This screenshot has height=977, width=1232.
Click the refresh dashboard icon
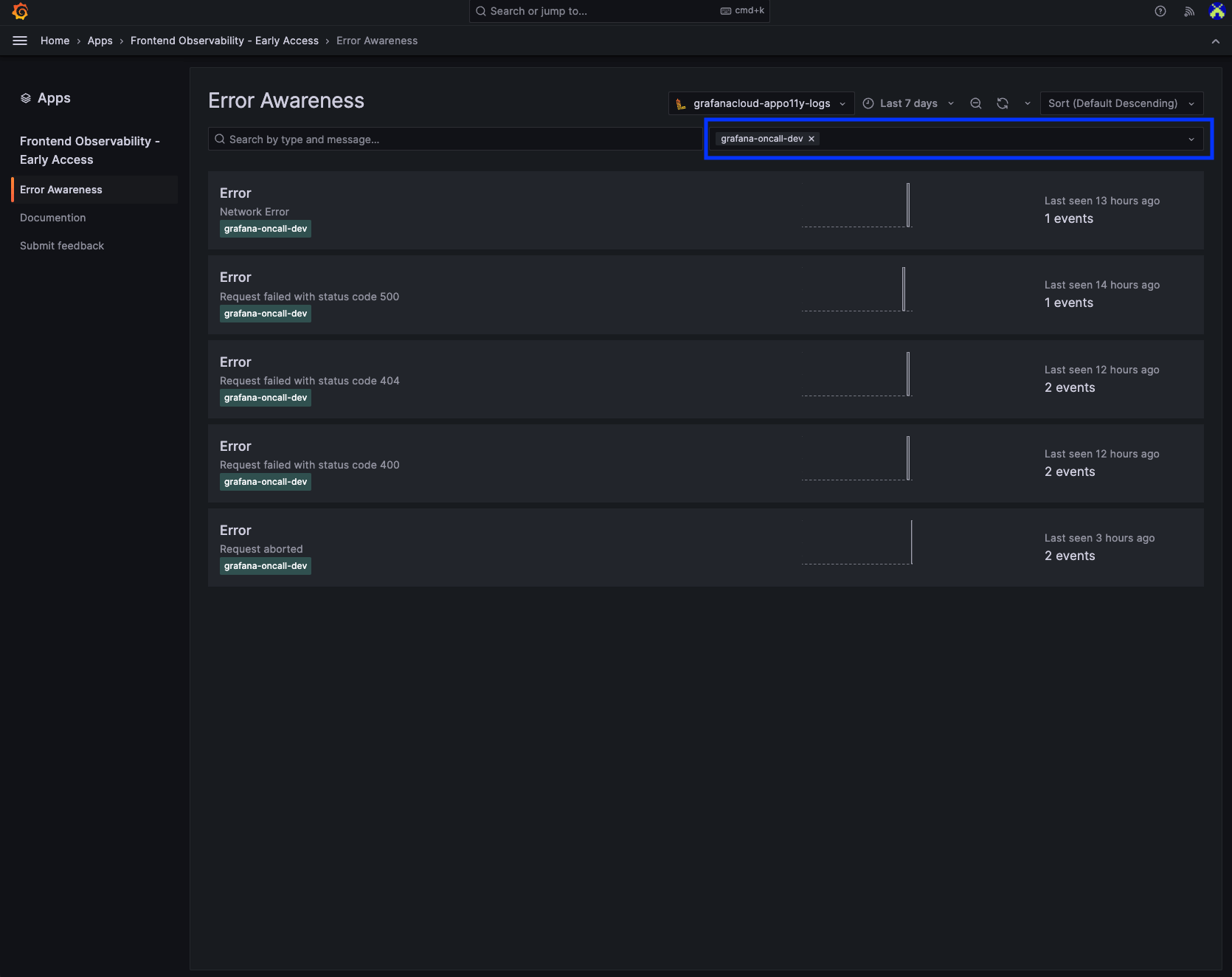click(x=1002, y=103)
